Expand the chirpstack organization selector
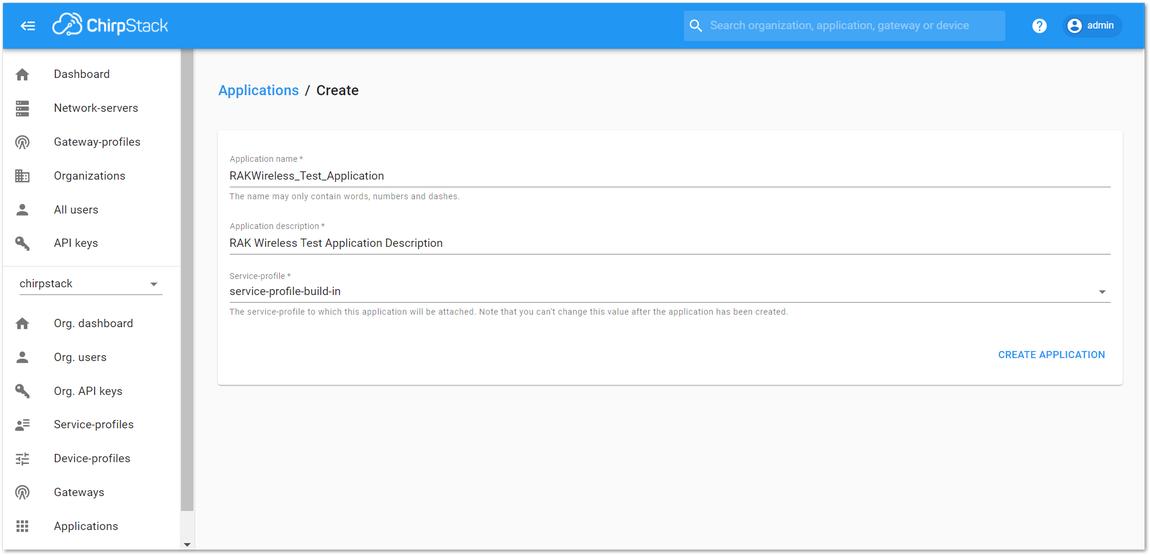The width and height of the screenshot is (1150, 555). (x=90, y=284)
